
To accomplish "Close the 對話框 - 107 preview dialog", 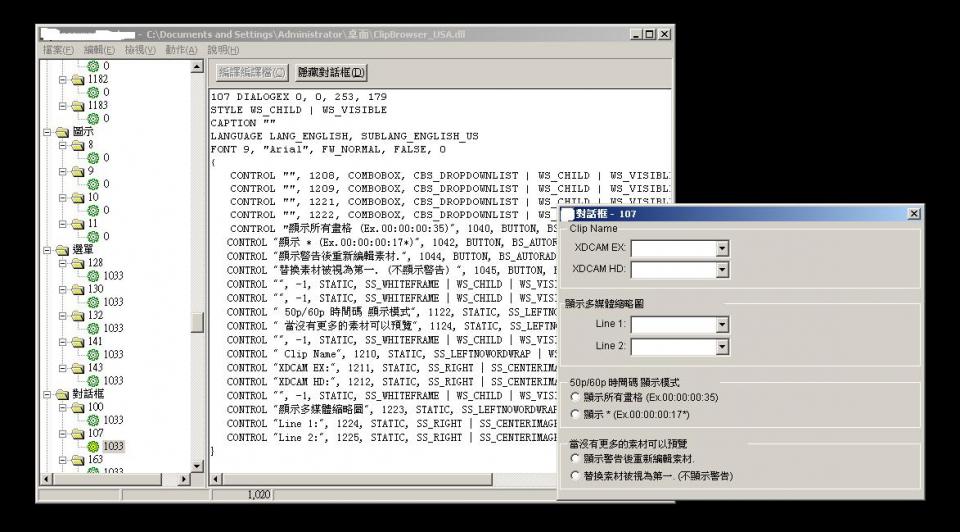I will tap(913, 214).
